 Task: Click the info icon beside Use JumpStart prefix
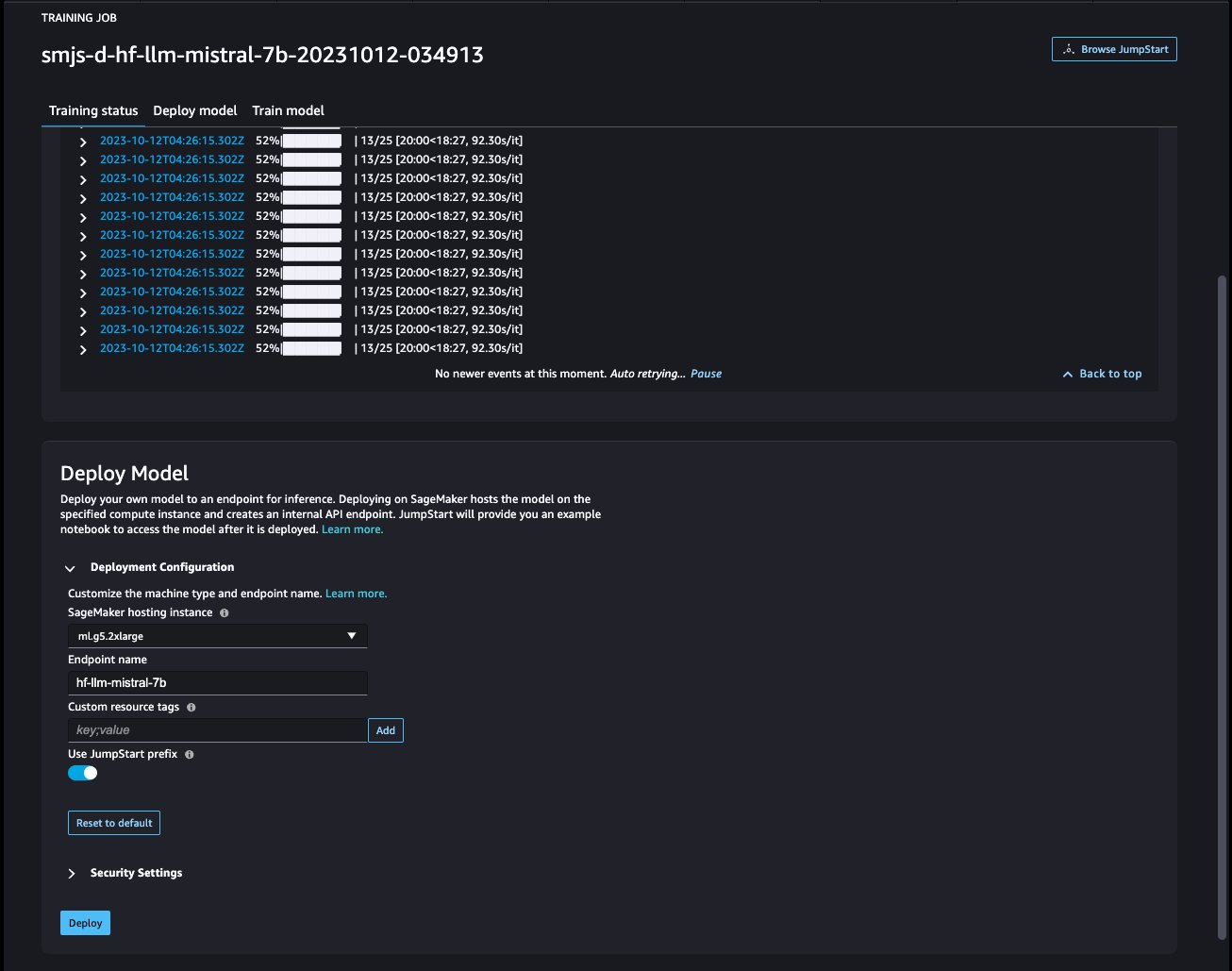click(190, 755)
